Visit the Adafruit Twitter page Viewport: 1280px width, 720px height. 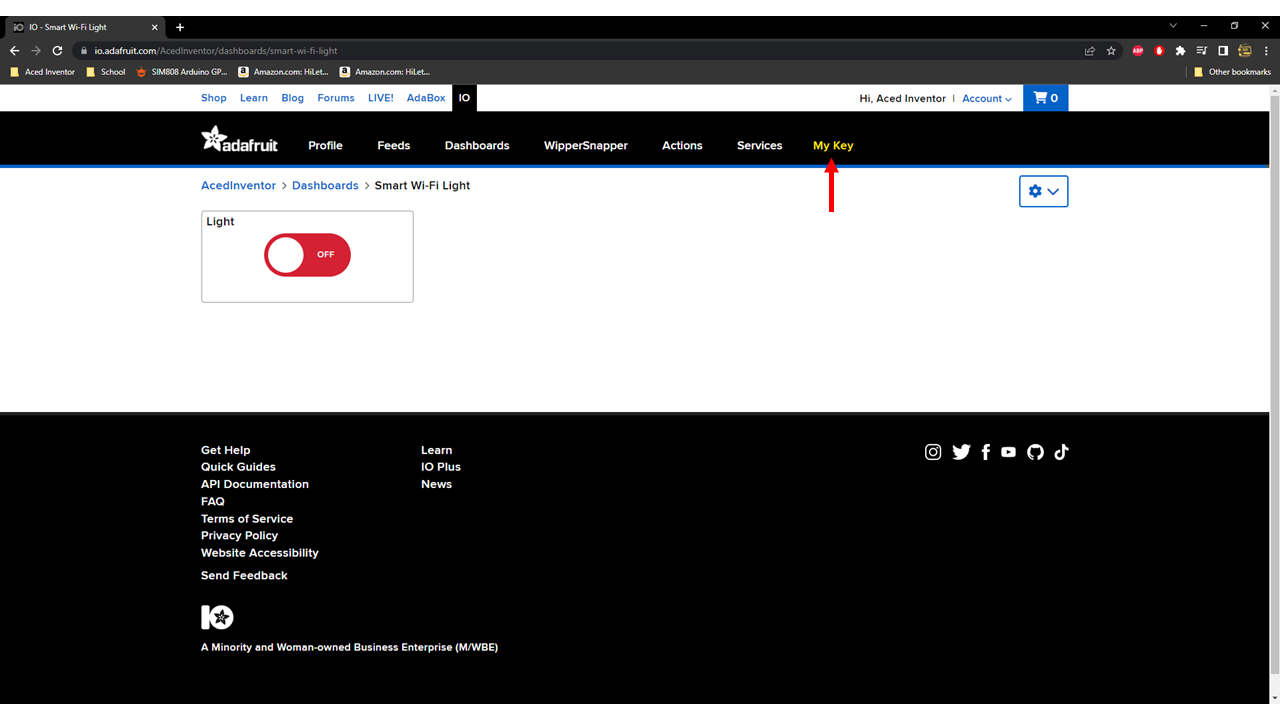[x=961, y=452]
